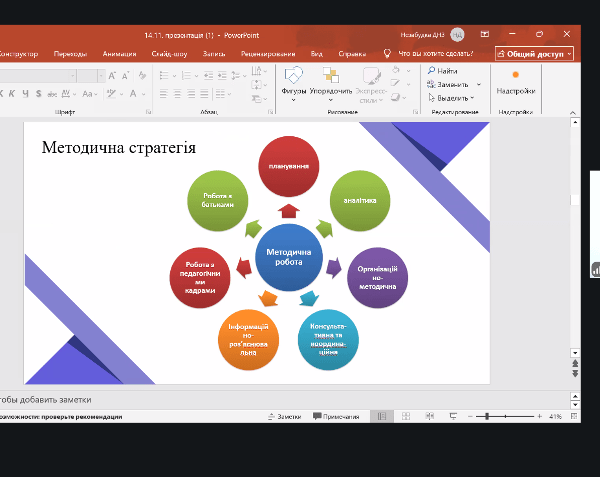
Task: Toggle Примечания comments pane
Action: coord(335,416)
